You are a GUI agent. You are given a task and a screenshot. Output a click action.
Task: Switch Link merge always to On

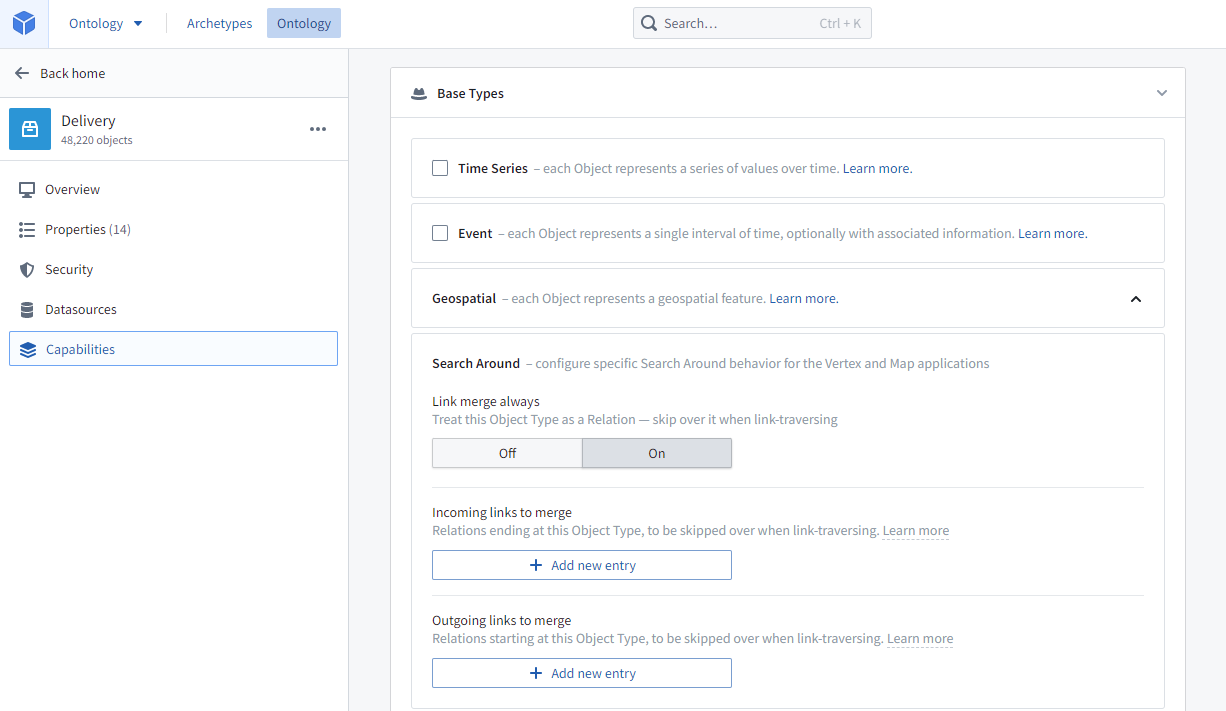657,453
